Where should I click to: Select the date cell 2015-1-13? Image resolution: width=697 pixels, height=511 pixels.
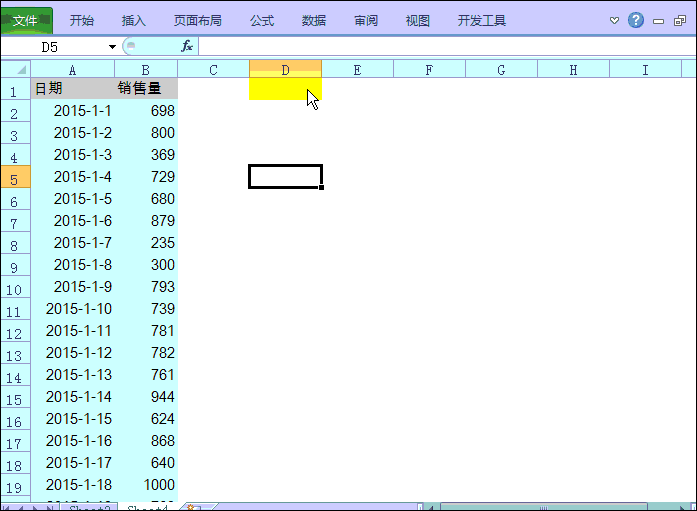[72, 375]
